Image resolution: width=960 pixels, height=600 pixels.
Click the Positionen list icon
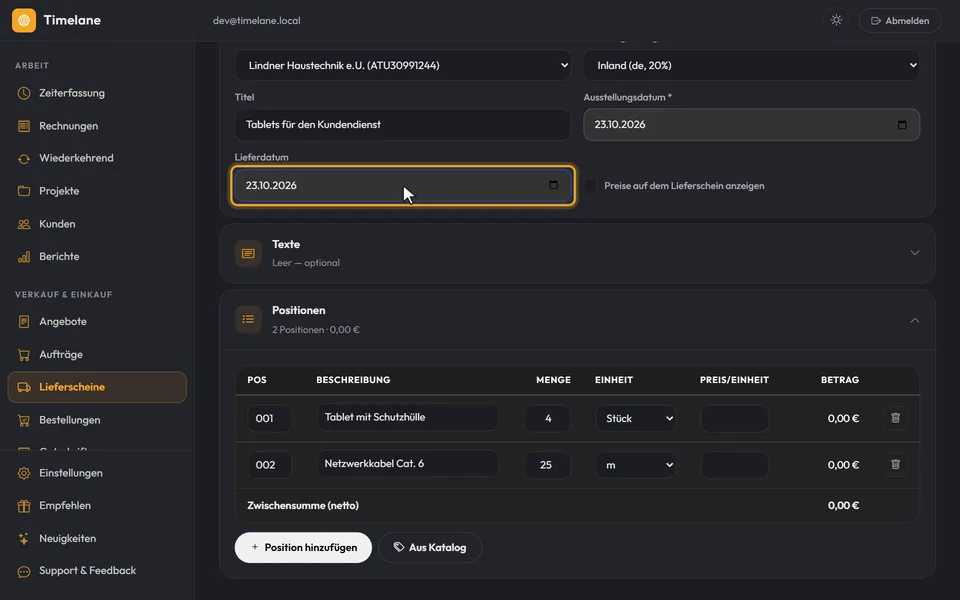[x=248, y=319]
